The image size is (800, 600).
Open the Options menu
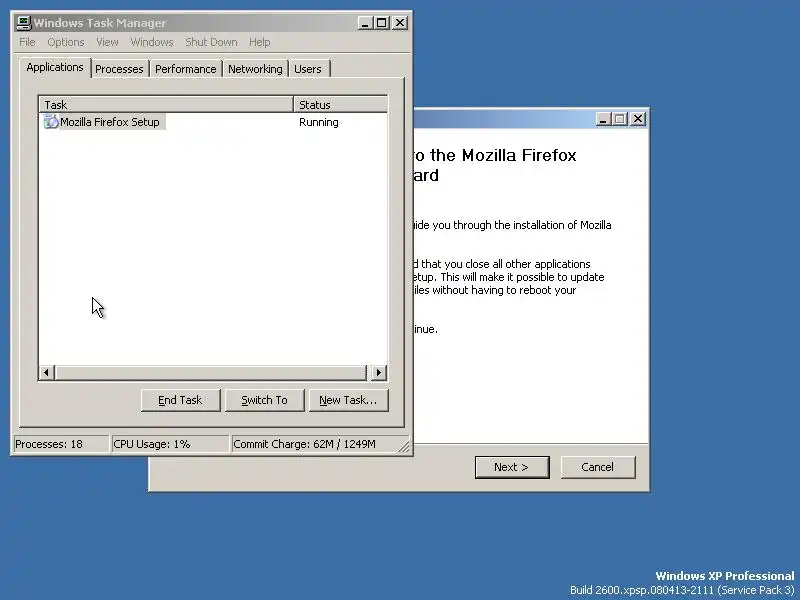(x=66, y=42)
